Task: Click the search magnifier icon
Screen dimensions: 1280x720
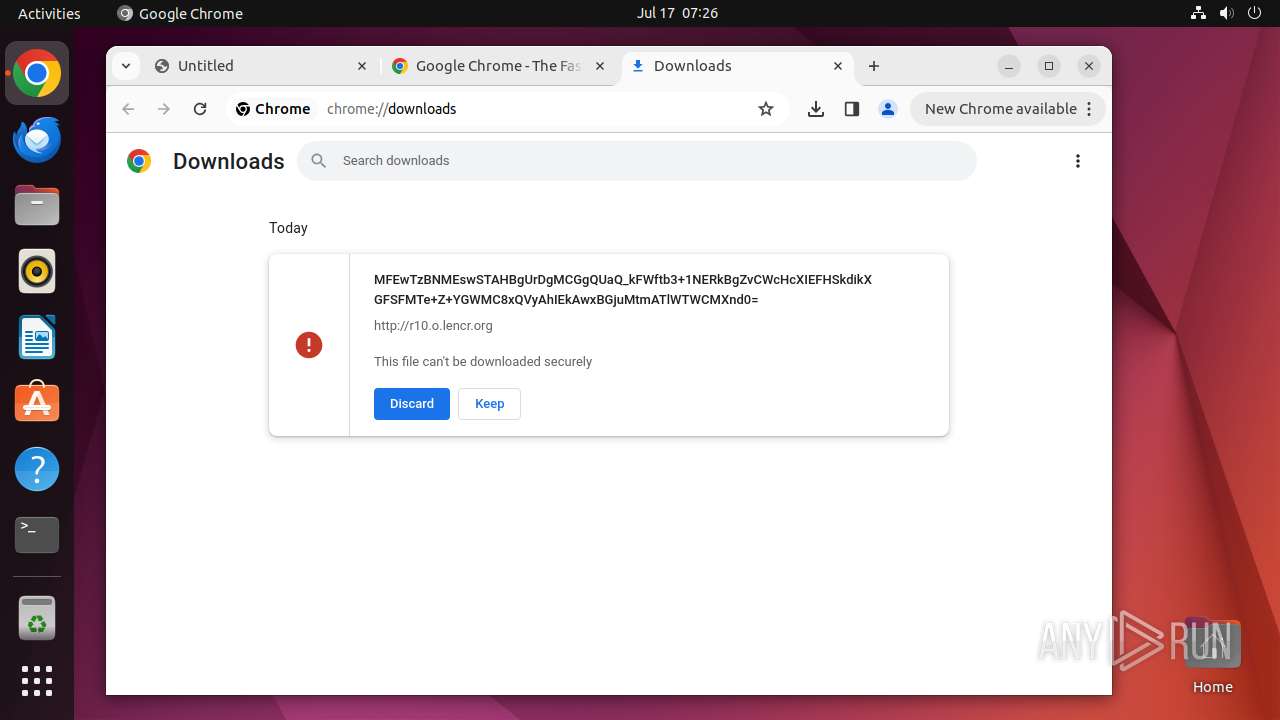Action: pyautogui.click(x=319, y=161)
